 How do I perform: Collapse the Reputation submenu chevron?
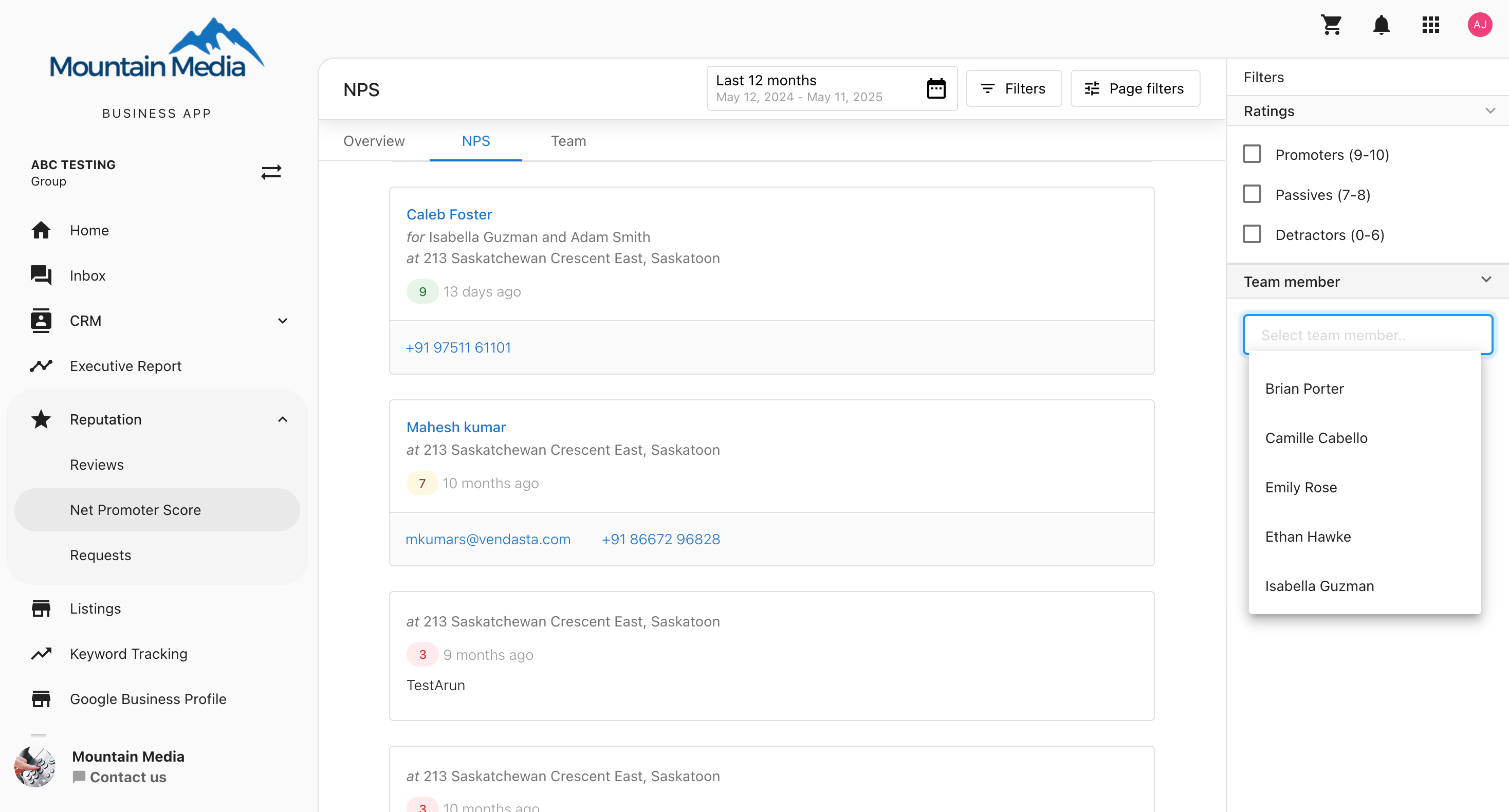tap(282, 419)
